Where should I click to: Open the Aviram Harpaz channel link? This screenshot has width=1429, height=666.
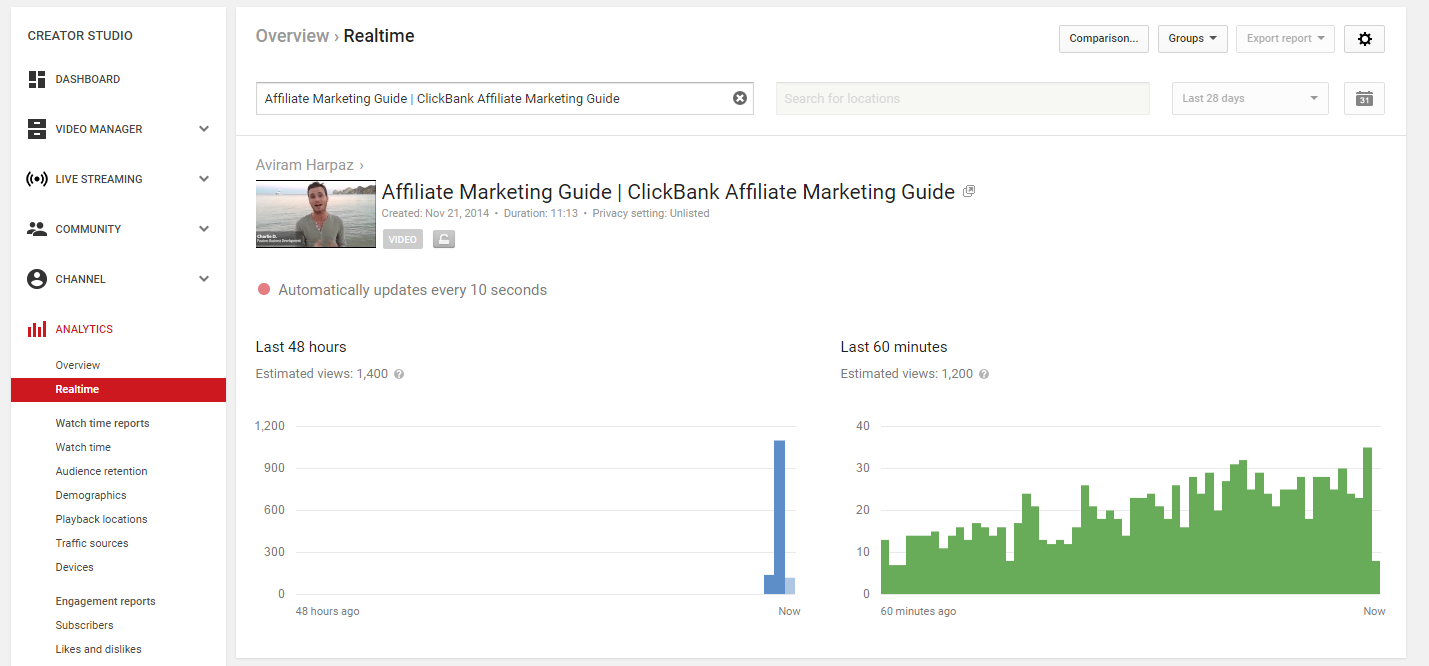306,165
